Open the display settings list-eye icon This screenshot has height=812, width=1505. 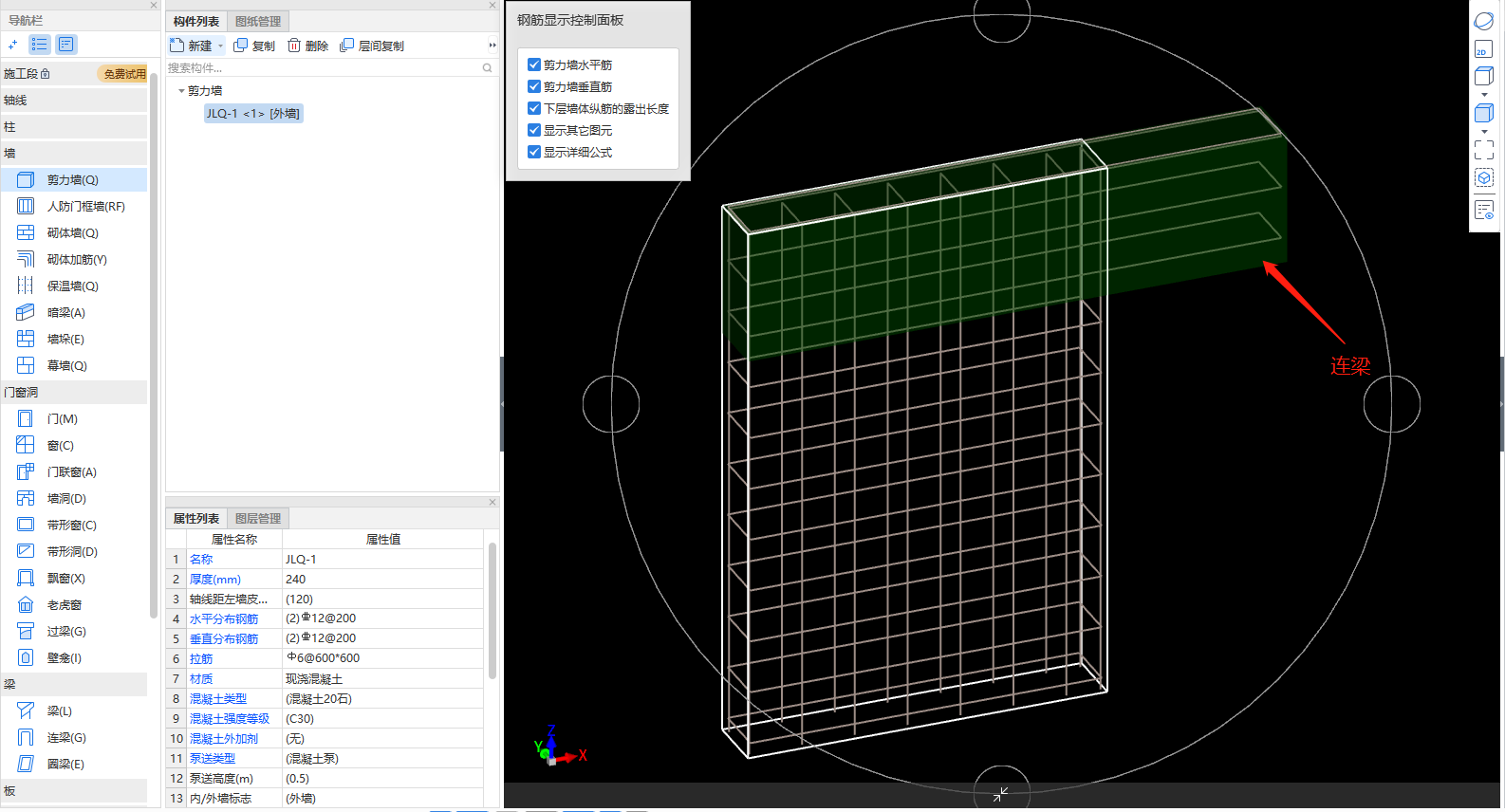pos(1484,211)
